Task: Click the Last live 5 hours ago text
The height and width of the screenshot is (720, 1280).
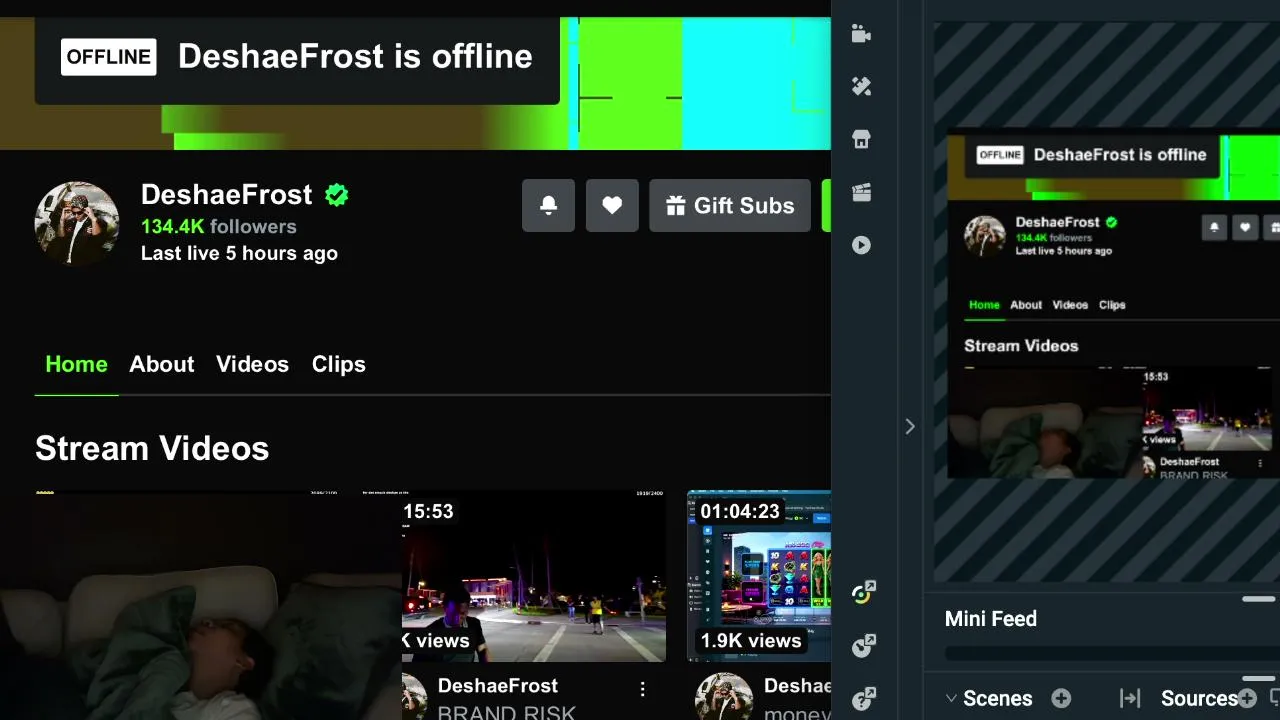Action: (x=239, y=253)
